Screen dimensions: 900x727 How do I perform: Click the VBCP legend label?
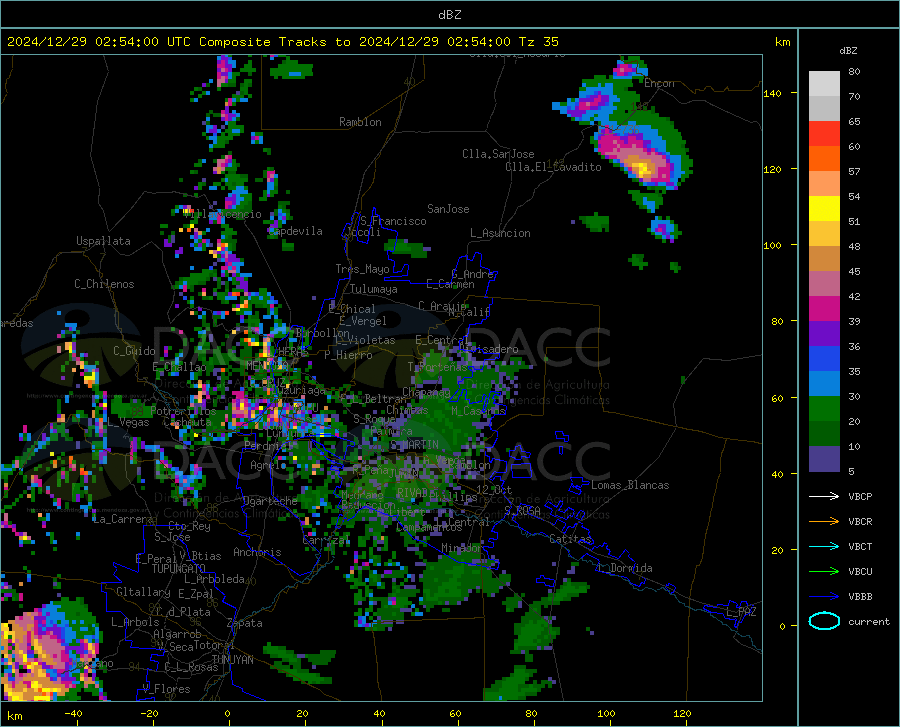tap(860, 496)
